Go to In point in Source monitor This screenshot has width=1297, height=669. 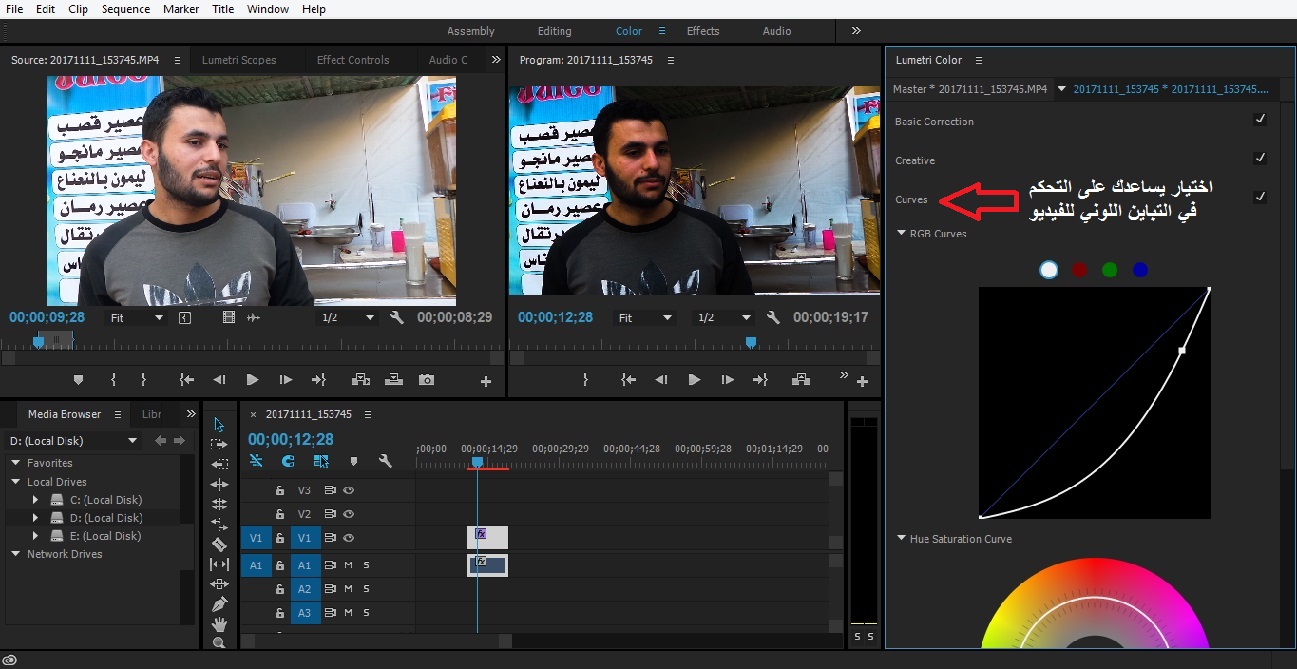click(186, 380)
